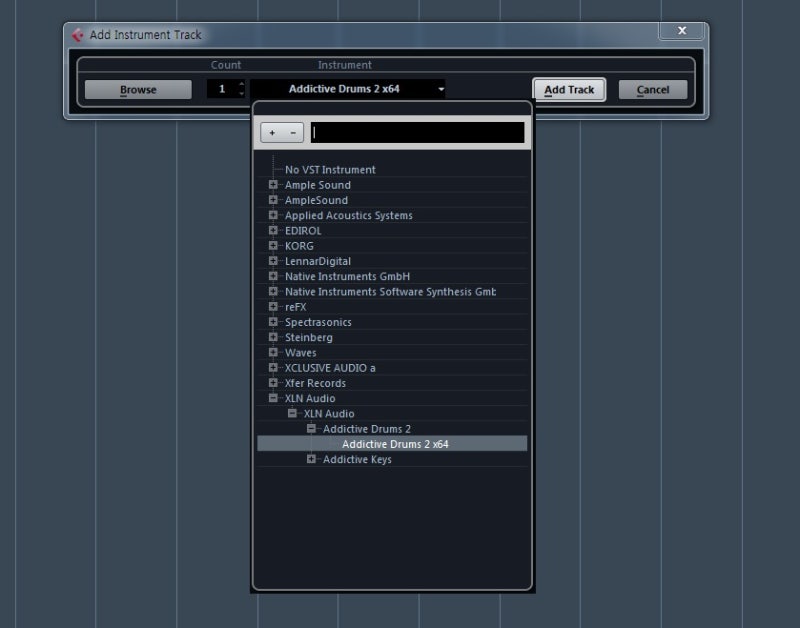This screenshot has height=628, width=800.
Task: Expand the Spectrasonics folder
Action: point(273,322)
